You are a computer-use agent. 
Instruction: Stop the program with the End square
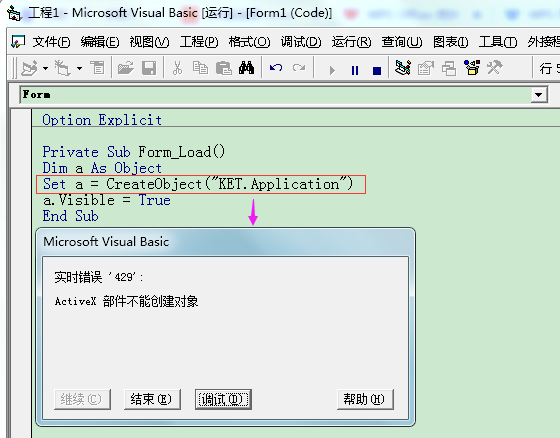377,70
